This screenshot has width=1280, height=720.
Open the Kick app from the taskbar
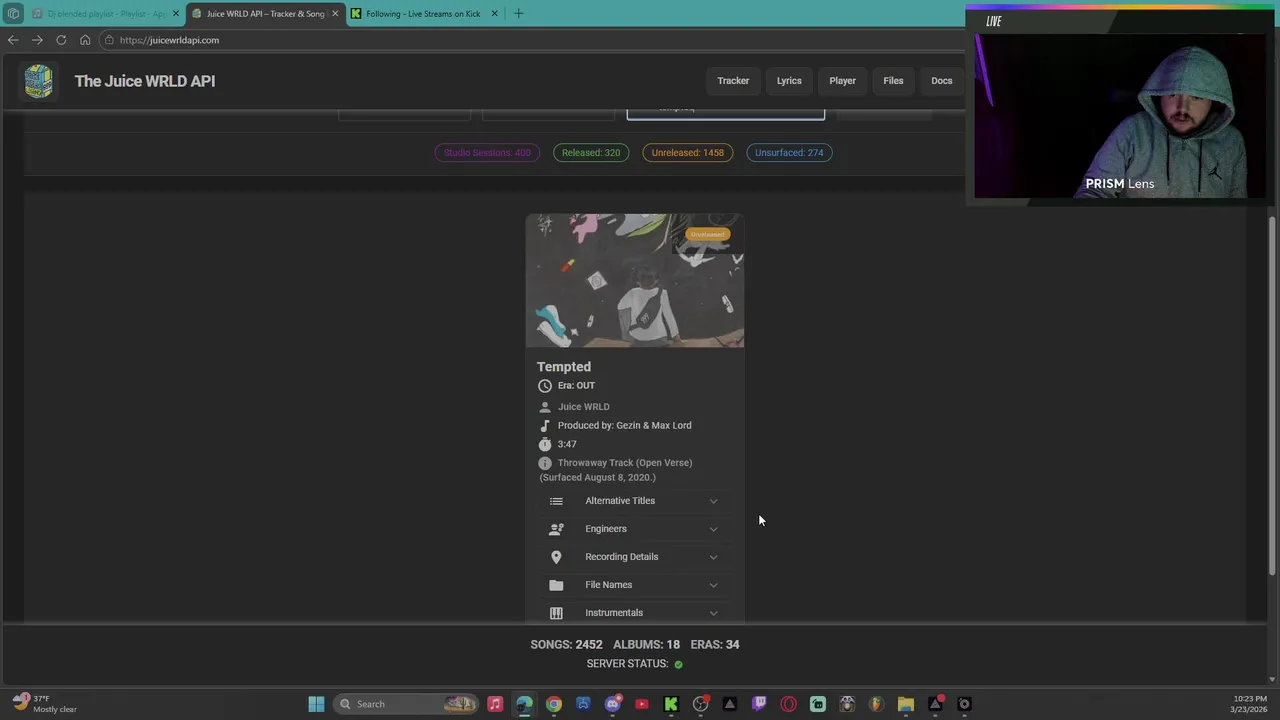[671, 704]
